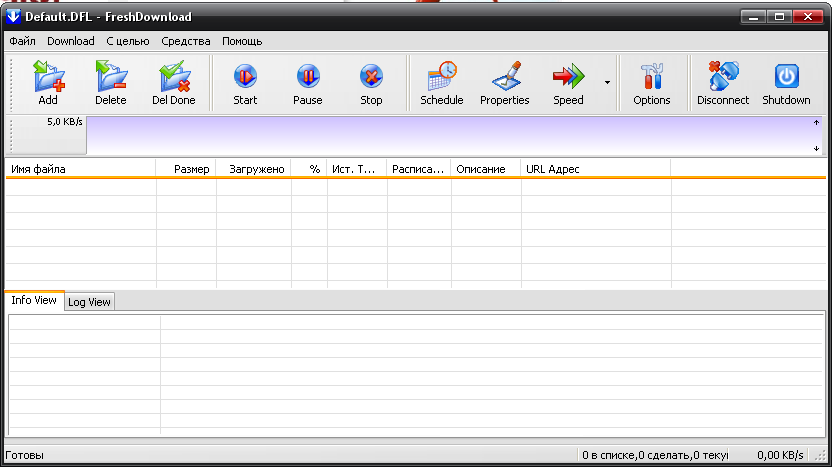Open download Properties
This screenshot has width=832, height=467.
(x=505, y=83)
